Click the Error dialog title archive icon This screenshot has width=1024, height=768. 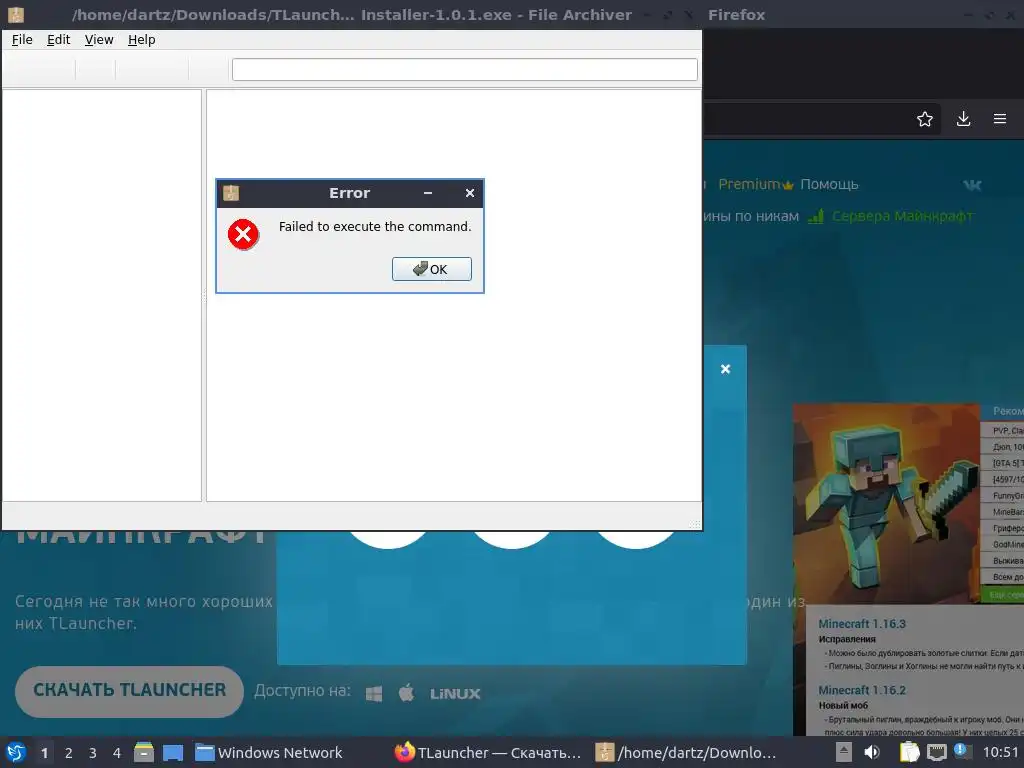(231, 193)
